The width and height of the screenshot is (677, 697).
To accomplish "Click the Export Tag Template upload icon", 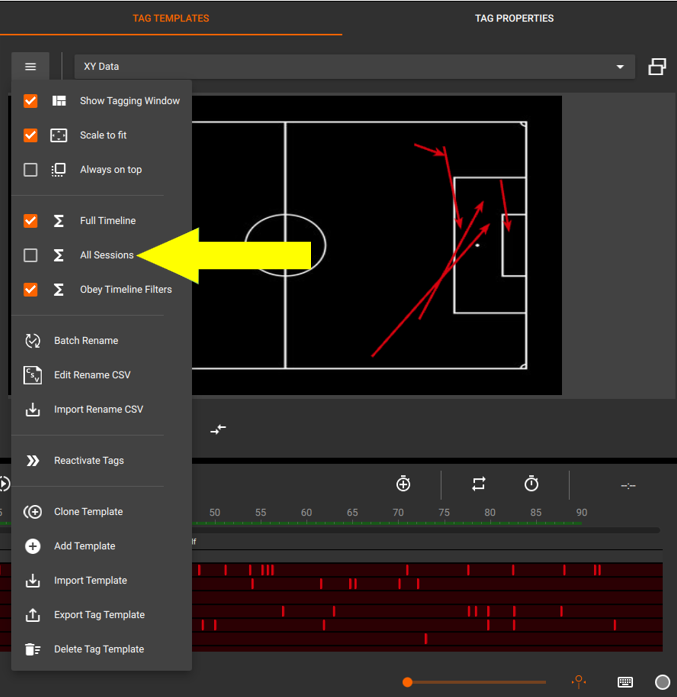I will pyautogui.click(x=32, y=615).
